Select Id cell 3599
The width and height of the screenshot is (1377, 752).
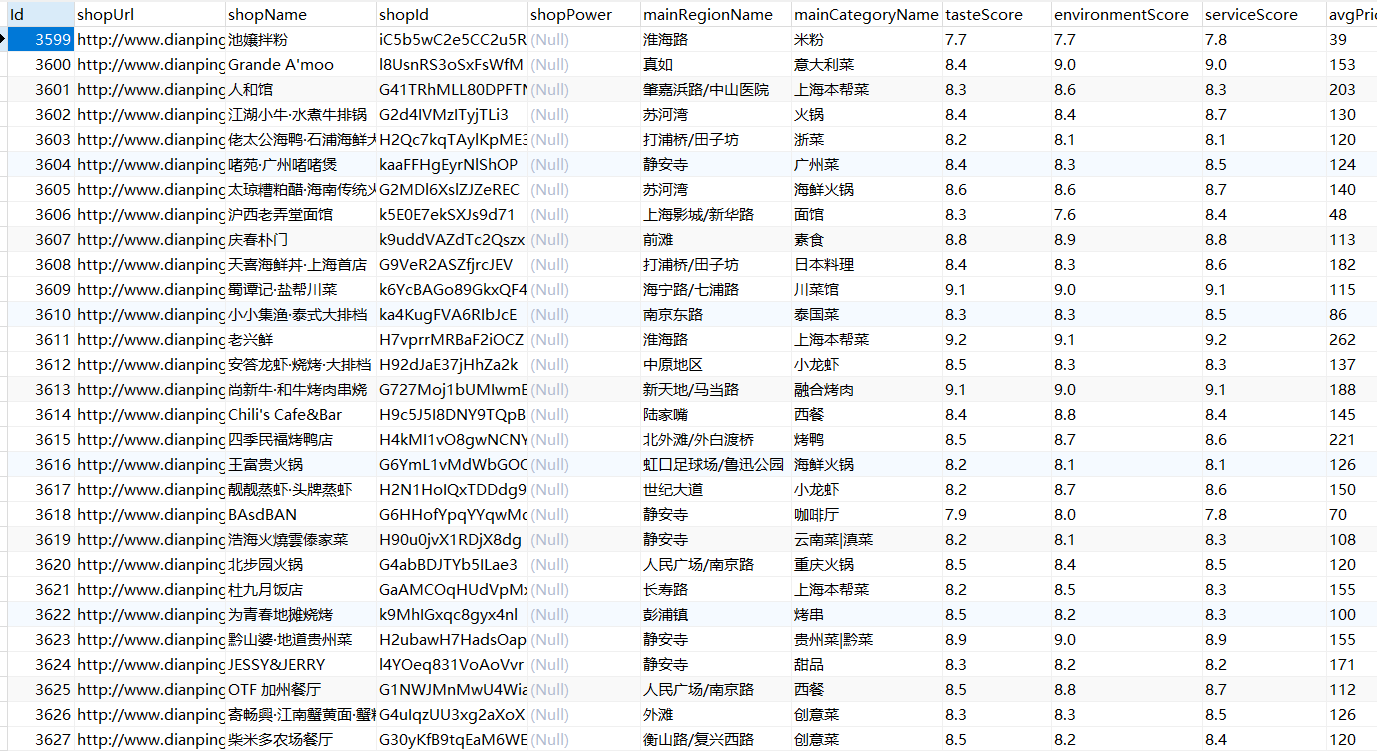tap(40, 40)
